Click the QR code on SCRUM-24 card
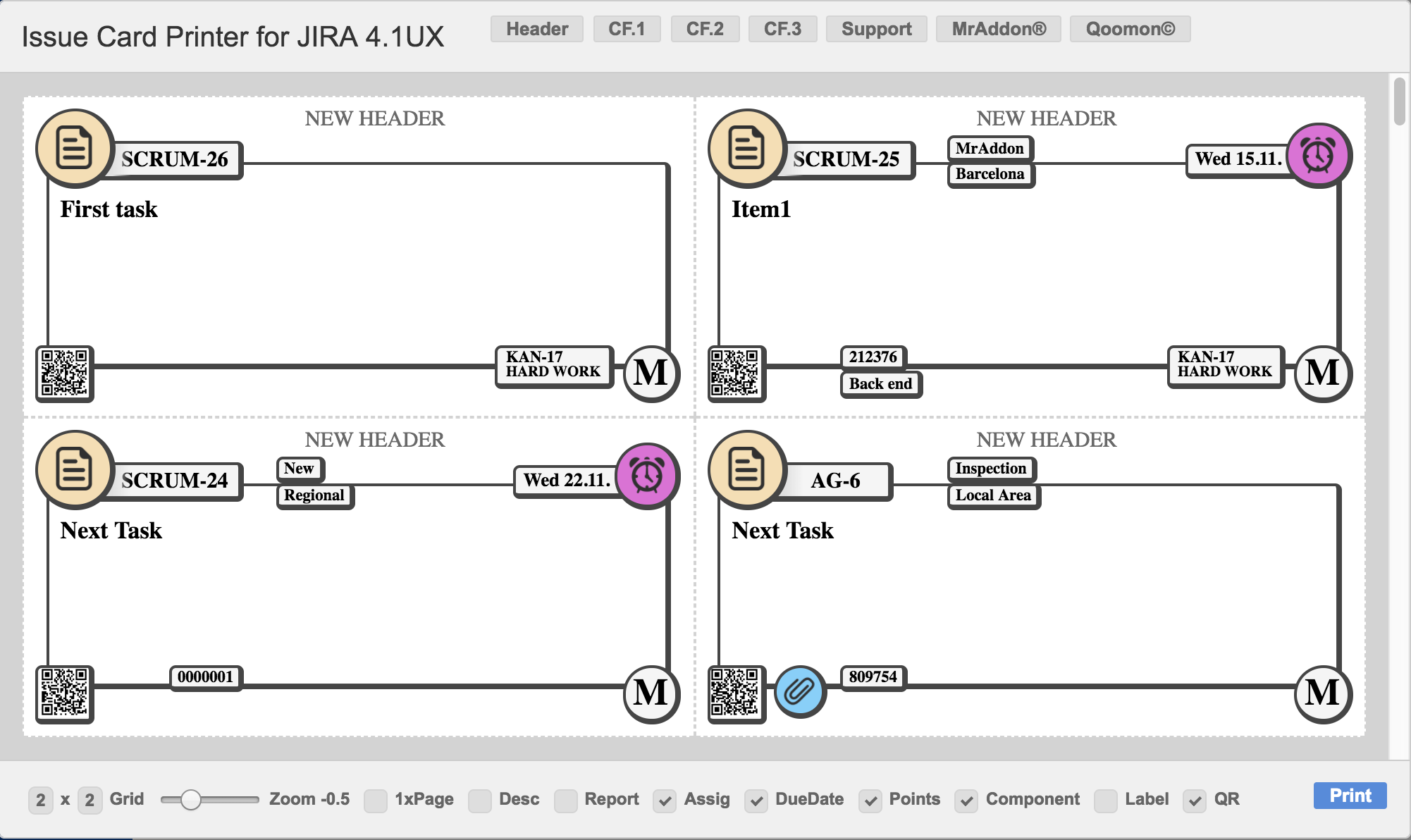Image resolution: width=1411 pixels, height=840 pixels. [64, 693]
